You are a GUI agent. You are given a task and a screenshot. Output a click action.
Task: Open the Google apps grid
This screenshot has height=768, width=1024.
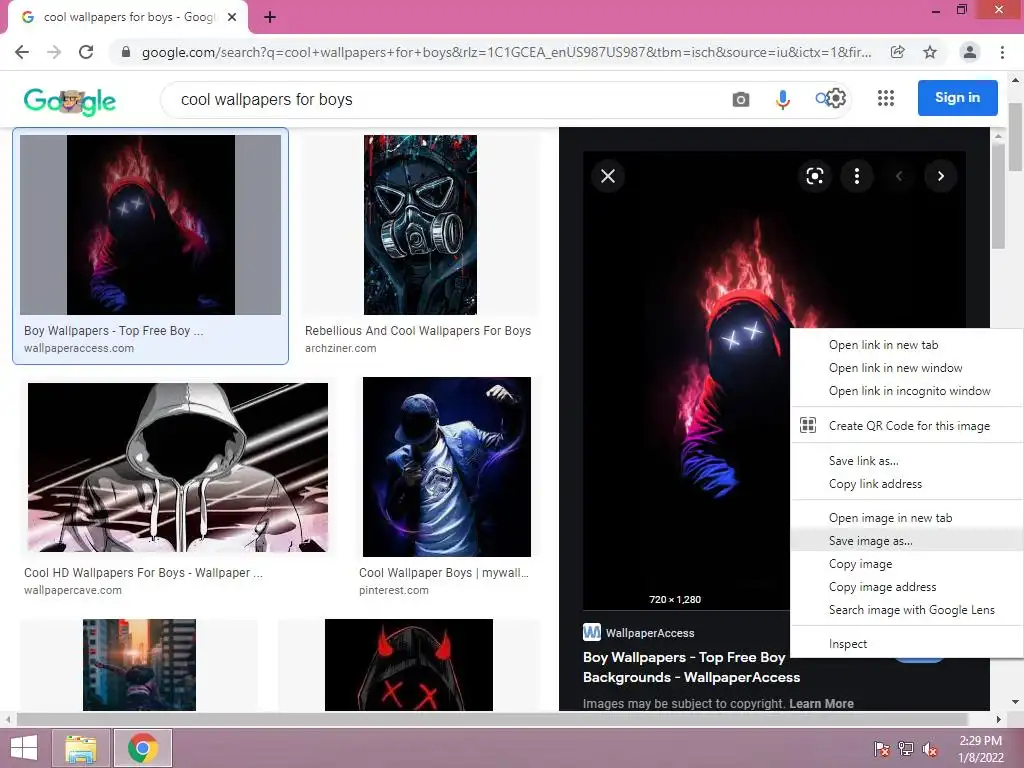886,98
